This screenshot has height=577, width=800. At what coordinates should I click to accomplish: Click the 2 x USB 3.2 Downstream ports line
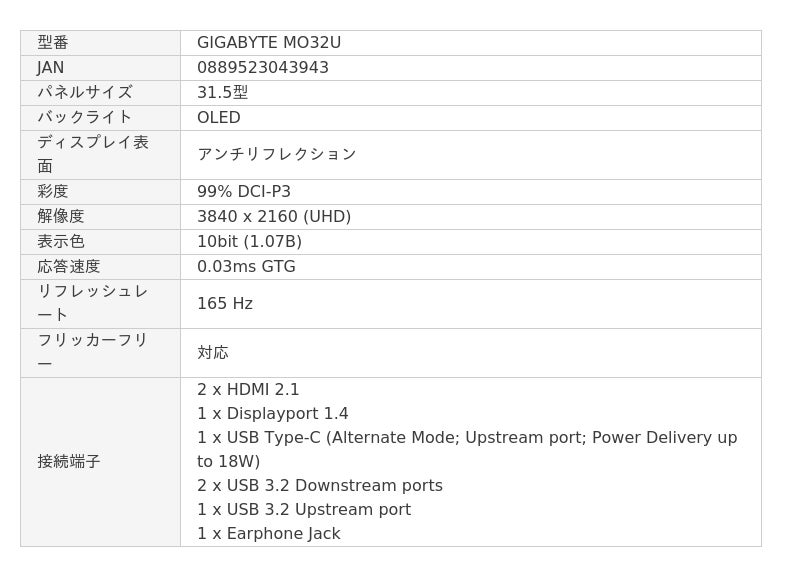pos(319,486)
